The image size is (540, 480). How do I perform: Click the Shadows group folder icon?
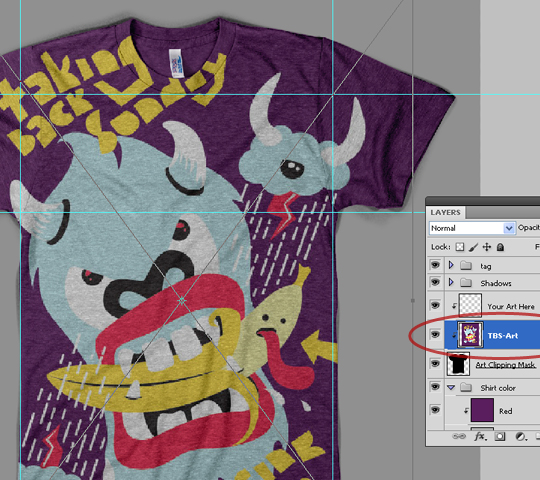[x=466, y=283]
